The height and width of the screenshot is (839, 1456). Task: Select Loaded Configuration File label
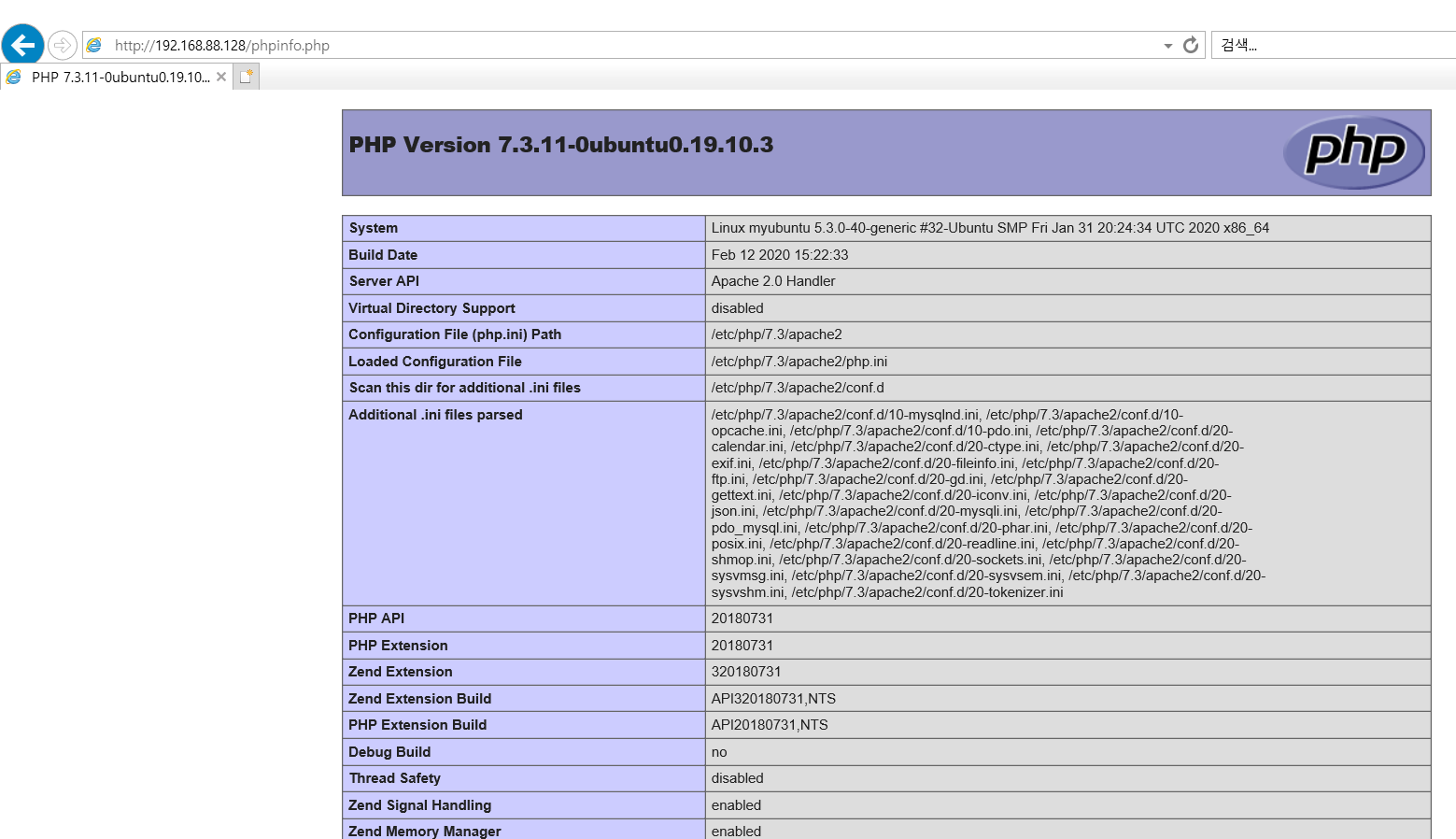pyautogui.click(x=435, y=362)
